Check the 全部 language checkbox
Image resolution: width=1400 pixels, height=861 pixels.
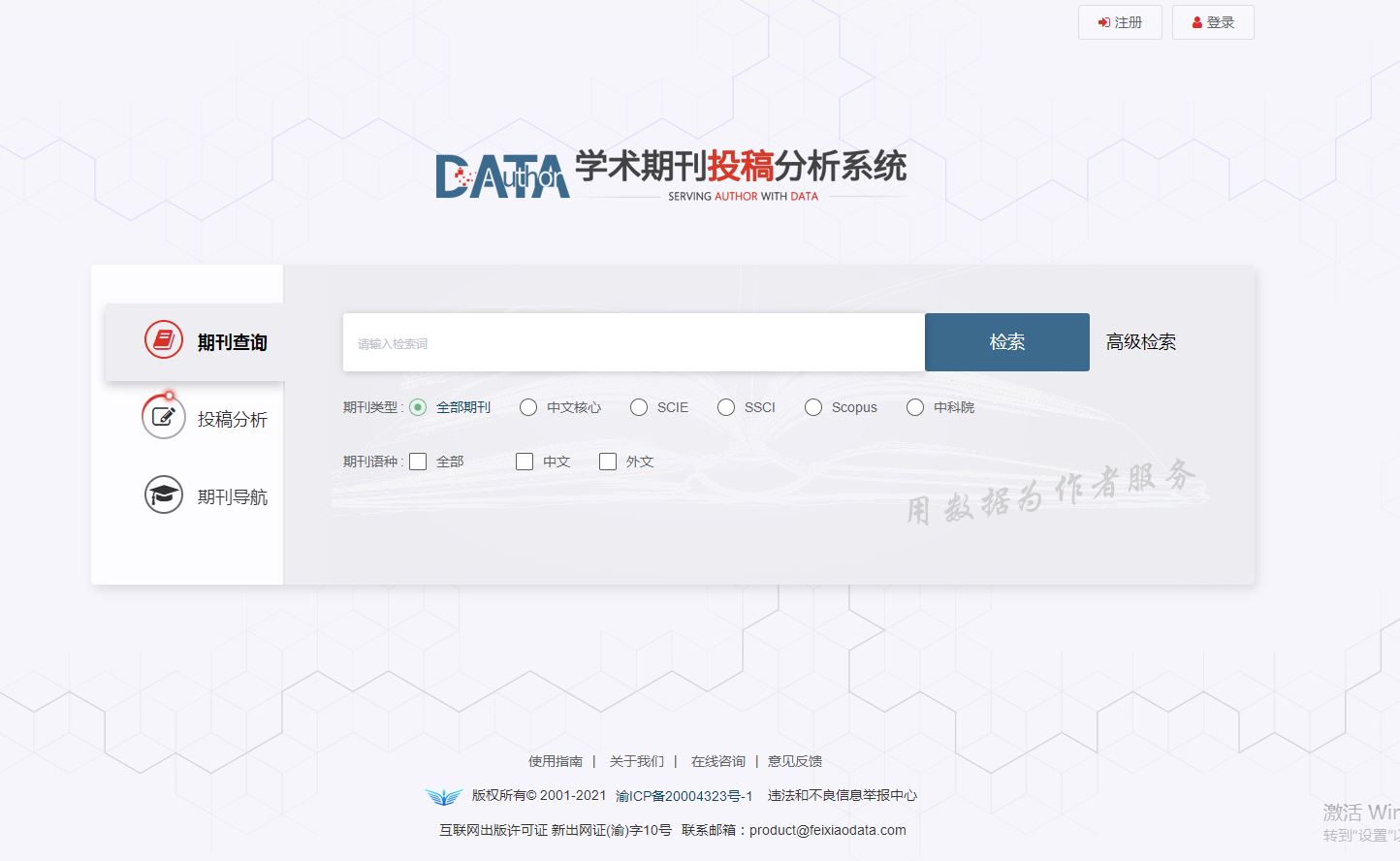418,462
